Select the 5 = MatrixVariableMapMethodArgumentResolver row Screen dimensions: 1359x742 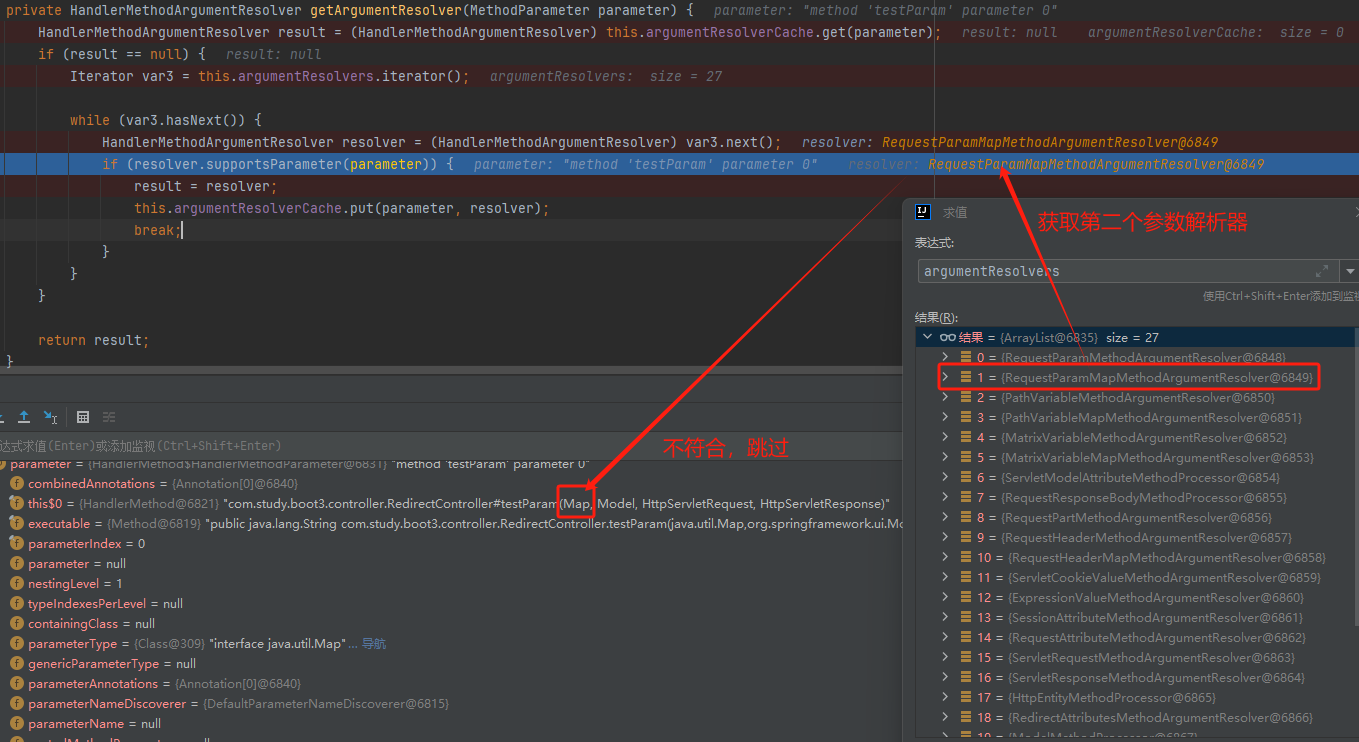click(1135, 458)
